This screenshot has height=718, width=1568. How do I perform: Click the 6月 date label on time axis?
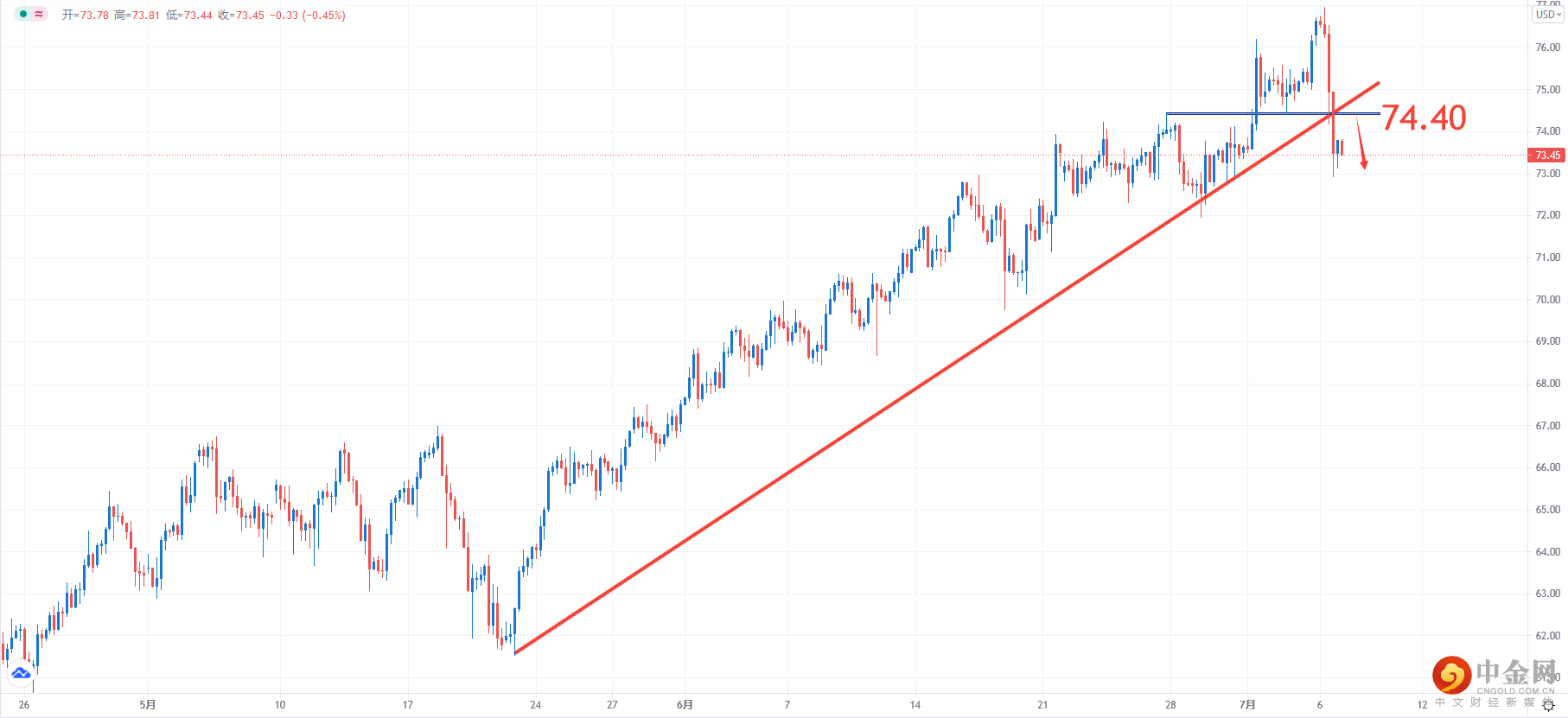click(685, 705)
